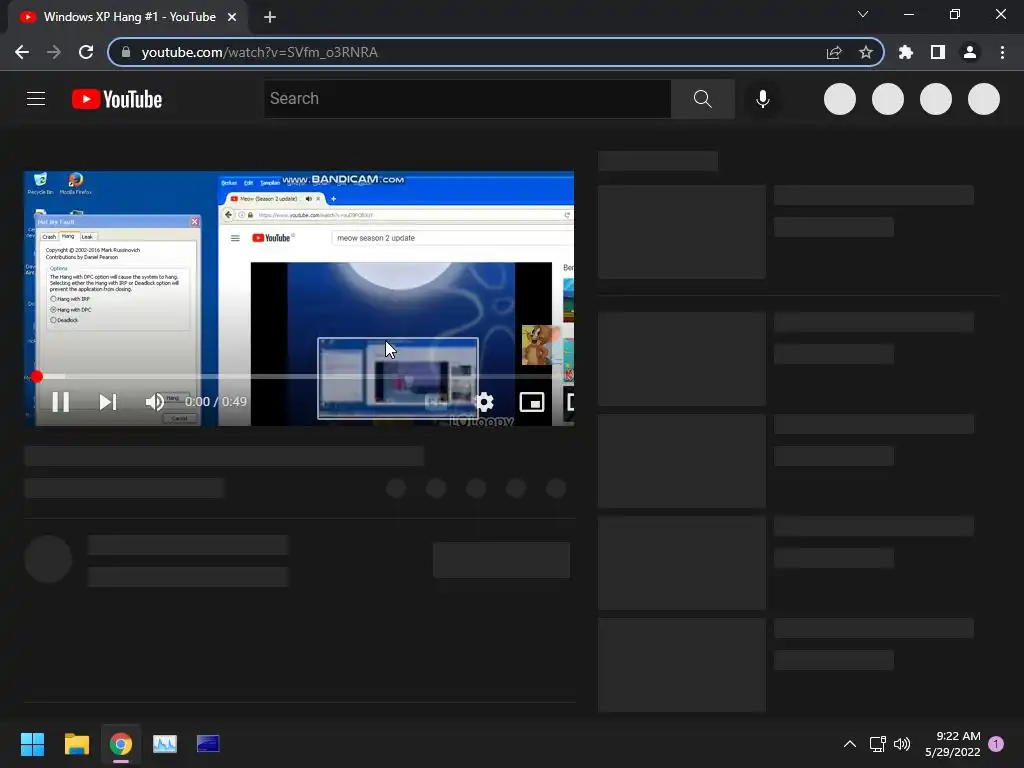Screen dimensions: 1024x768
Task: Open the blue window taskbar app
Action: (x=208, y=744)
